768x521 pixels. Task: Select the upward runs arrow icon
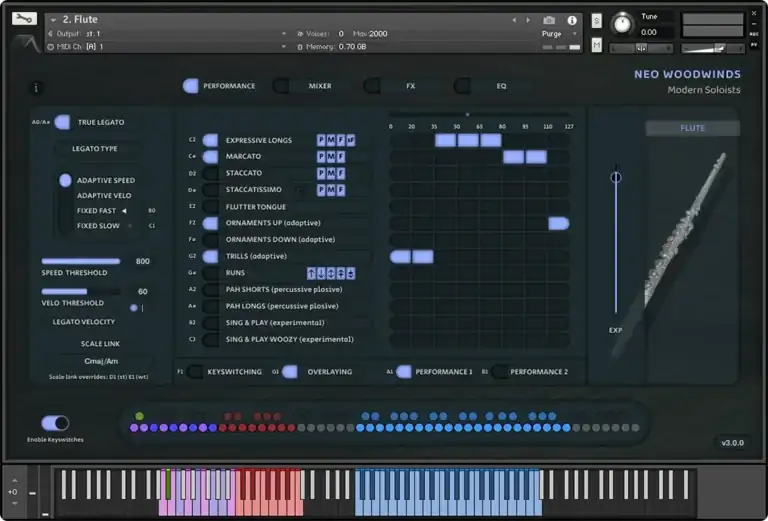[311, 273]
